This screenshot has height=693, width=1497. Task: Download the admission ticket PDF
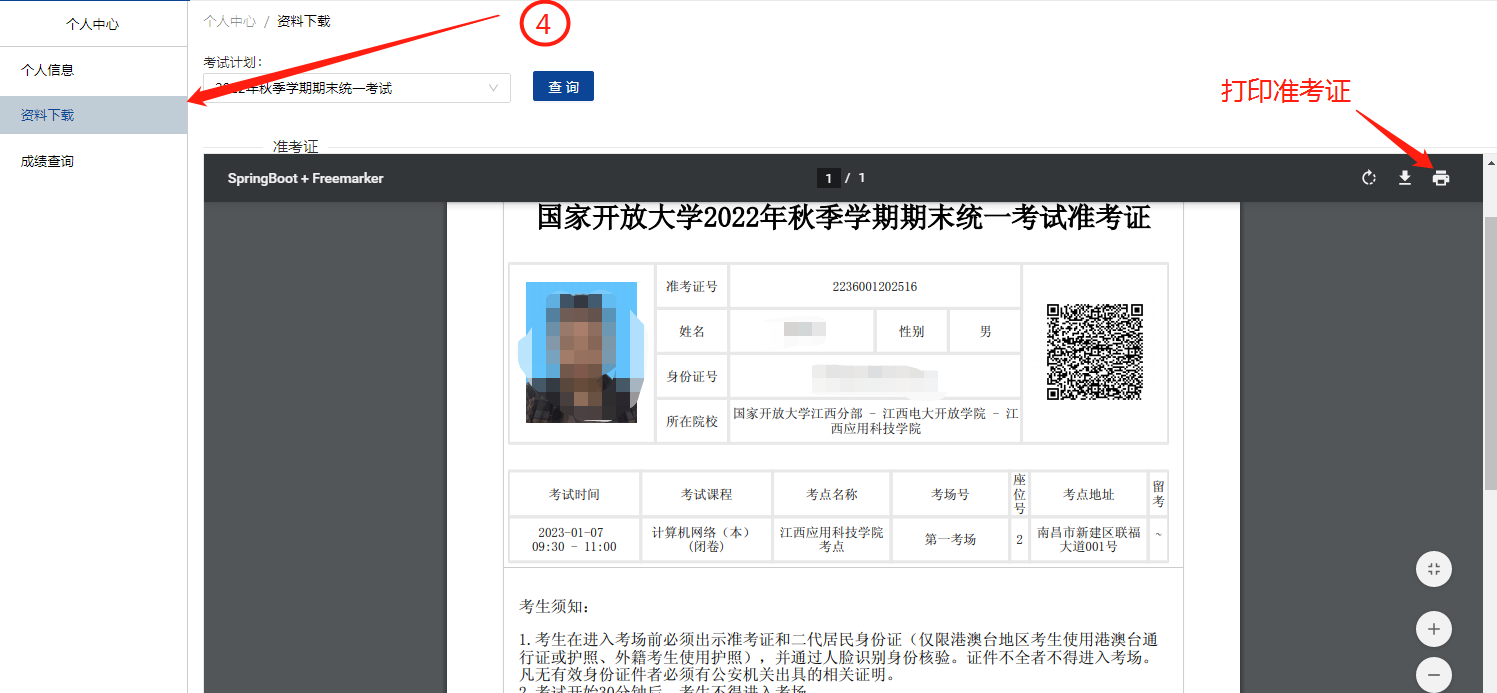point(1404,178)
